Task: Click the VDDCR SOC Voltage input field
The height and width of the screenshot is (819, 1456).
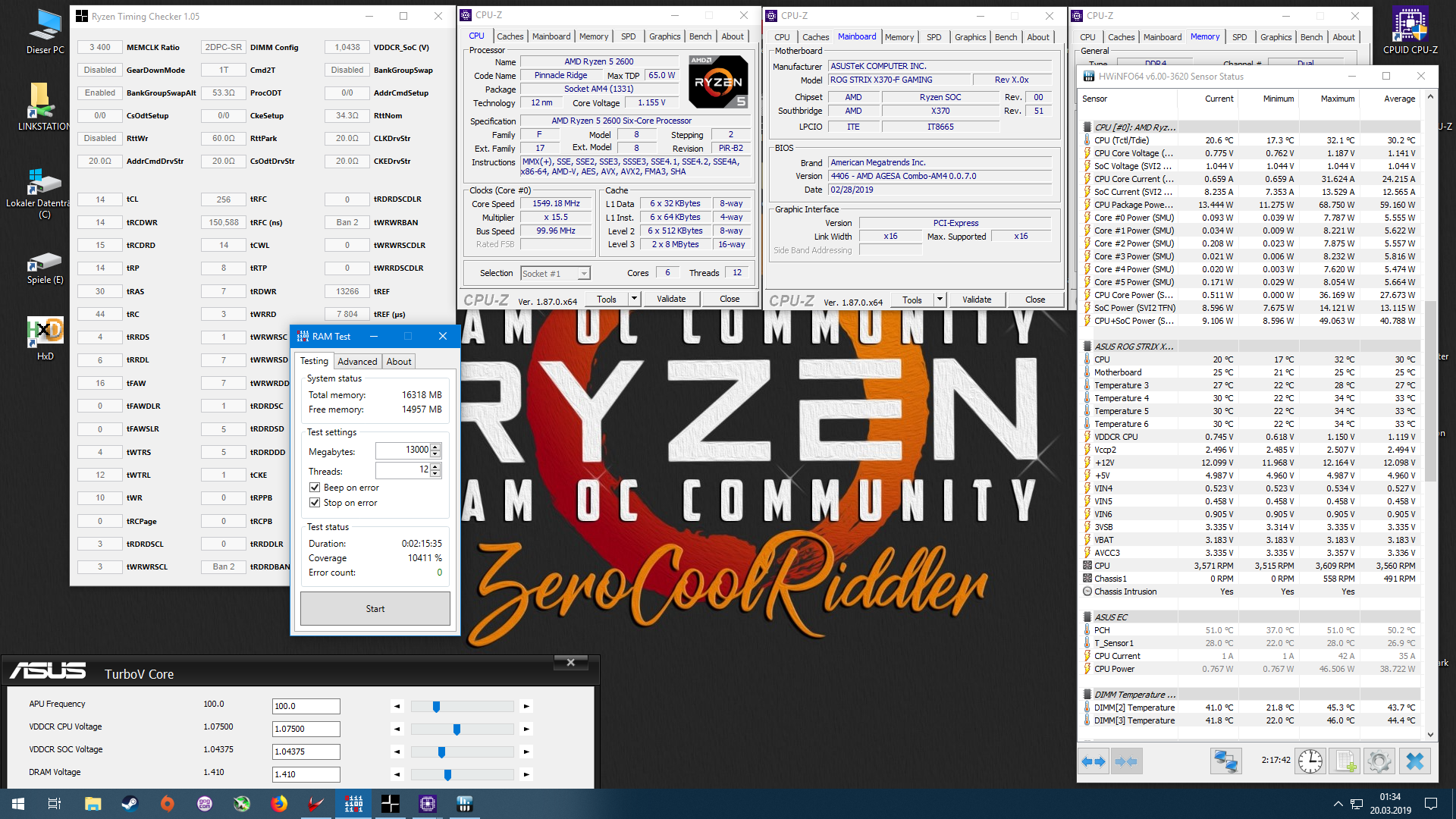Action: (x=306, y=752)
